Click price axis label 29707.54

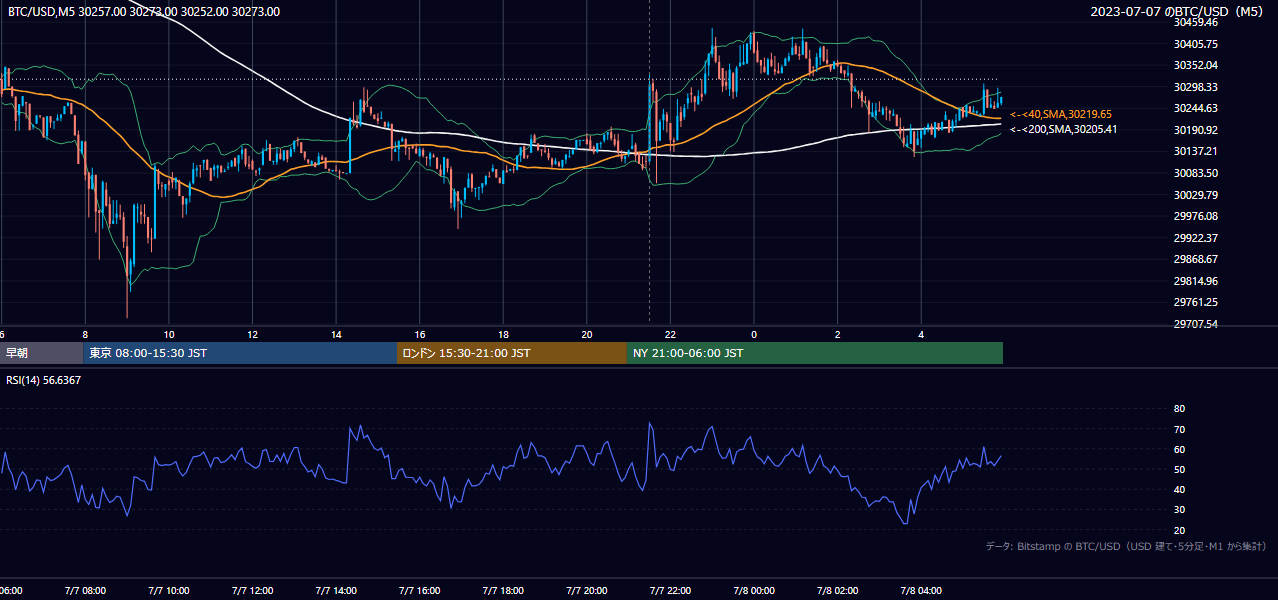pyautogui.click(x=1195, y=324)
